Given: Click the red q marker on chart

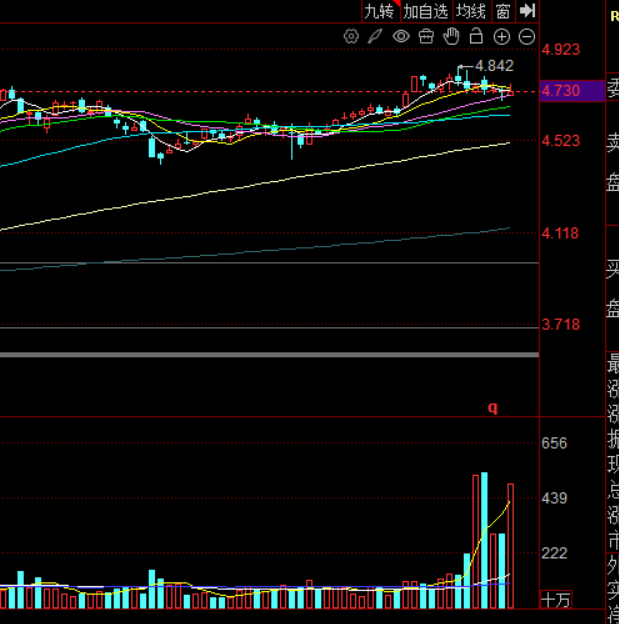Looking at the screenshot, I should point(493,408).
